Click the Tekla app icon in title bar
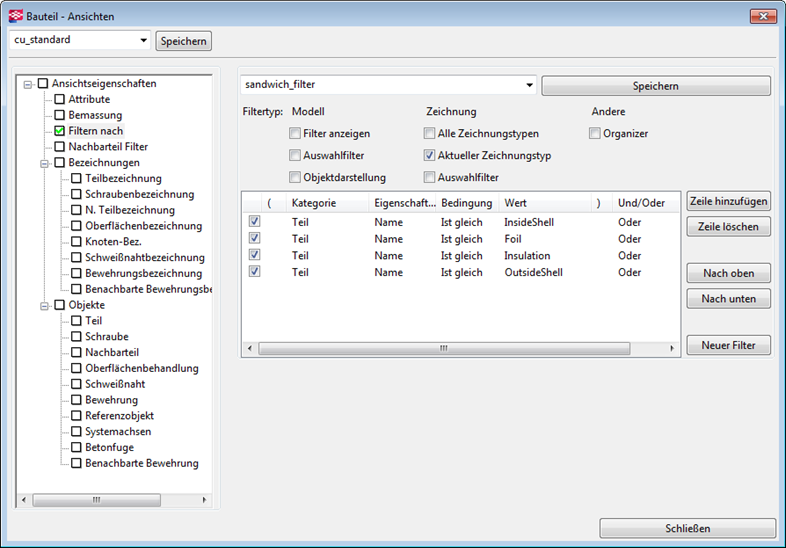The image size is (786, 548). [15, 16]
